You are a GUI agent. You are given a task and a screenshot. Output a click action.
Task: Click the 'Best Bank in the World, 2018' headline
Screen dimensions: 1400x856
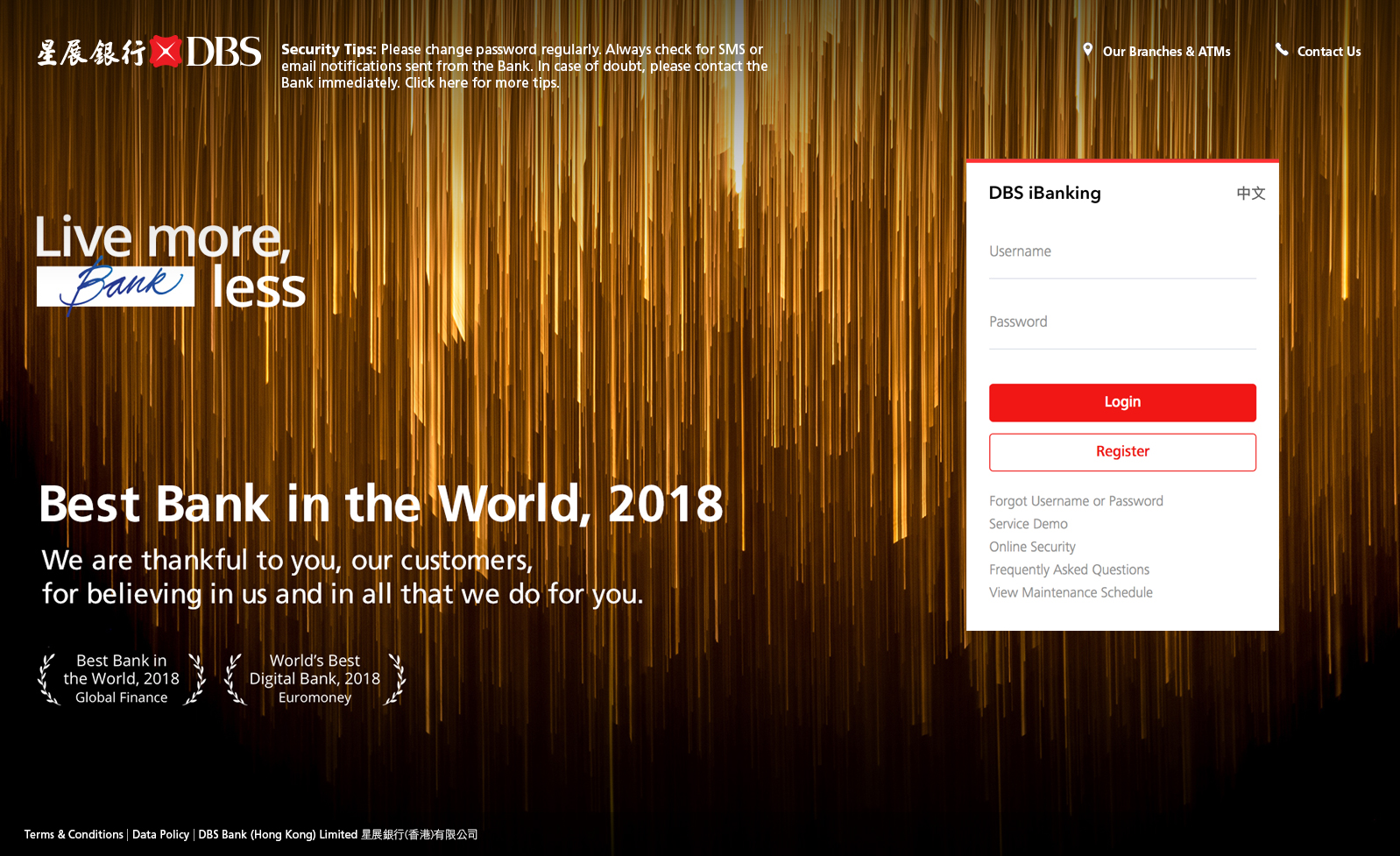pos(381,504)
